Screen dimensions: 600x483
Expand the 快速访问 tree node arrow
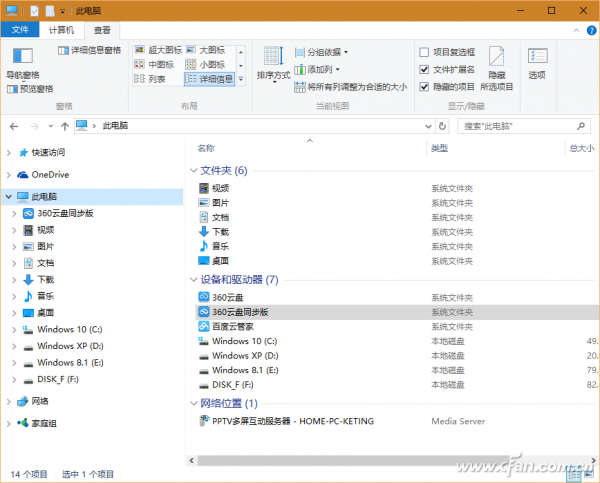coord(10,153)
